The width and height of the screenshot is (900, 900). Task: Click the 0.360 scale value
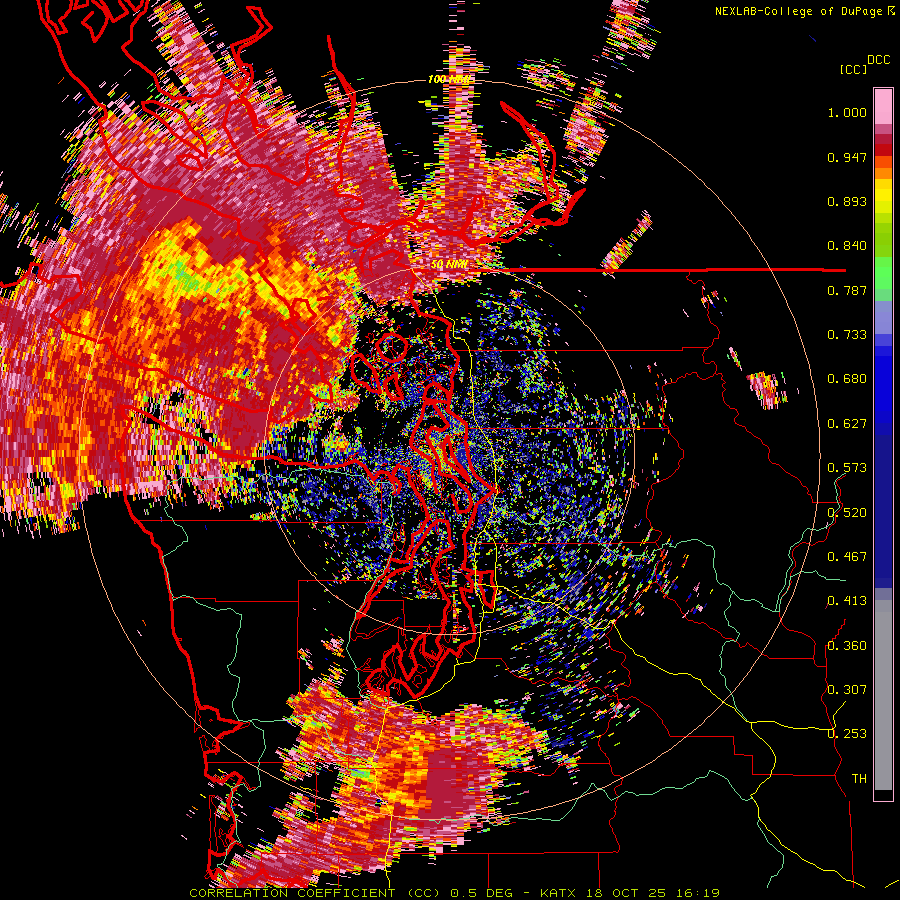[x=847, y=646]
